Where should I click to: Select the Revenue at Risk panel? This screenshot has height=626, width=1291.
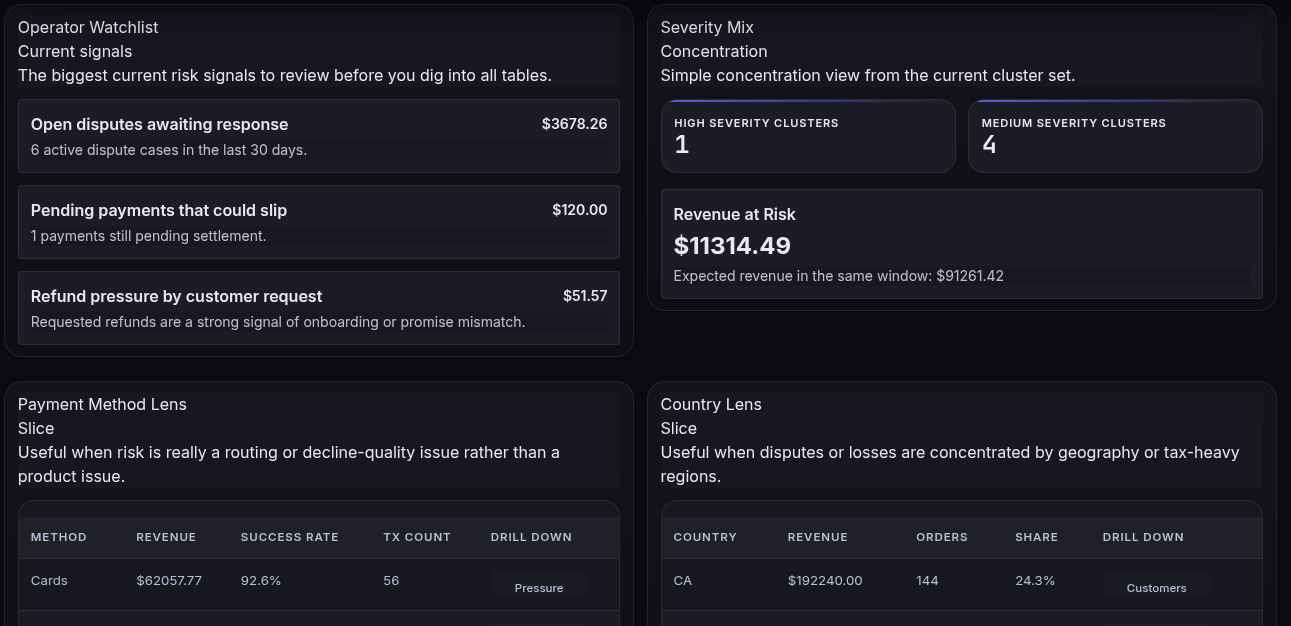click(x=961, y=244)
